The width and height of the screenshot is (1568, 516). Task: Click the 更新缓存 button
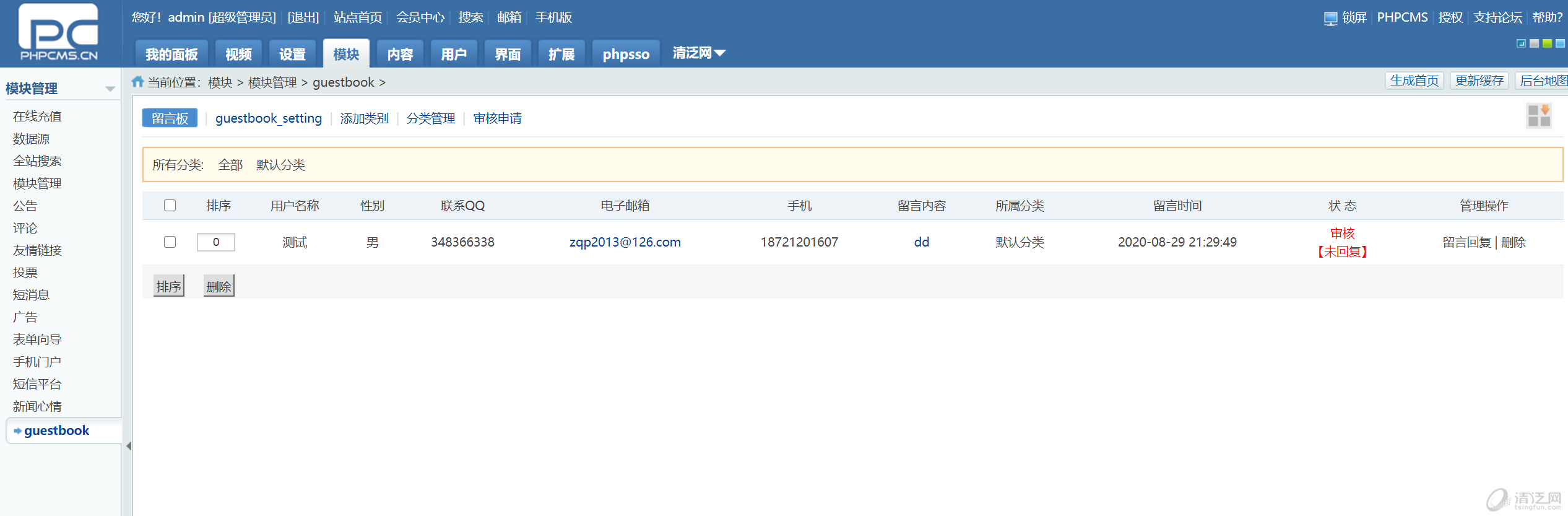1479,81
